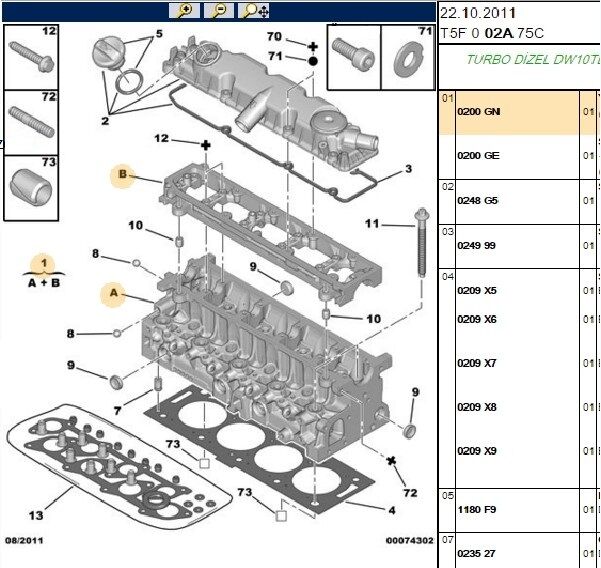
Task: Select sleeve thumbnail labeled 73
Action: point(32,189)
